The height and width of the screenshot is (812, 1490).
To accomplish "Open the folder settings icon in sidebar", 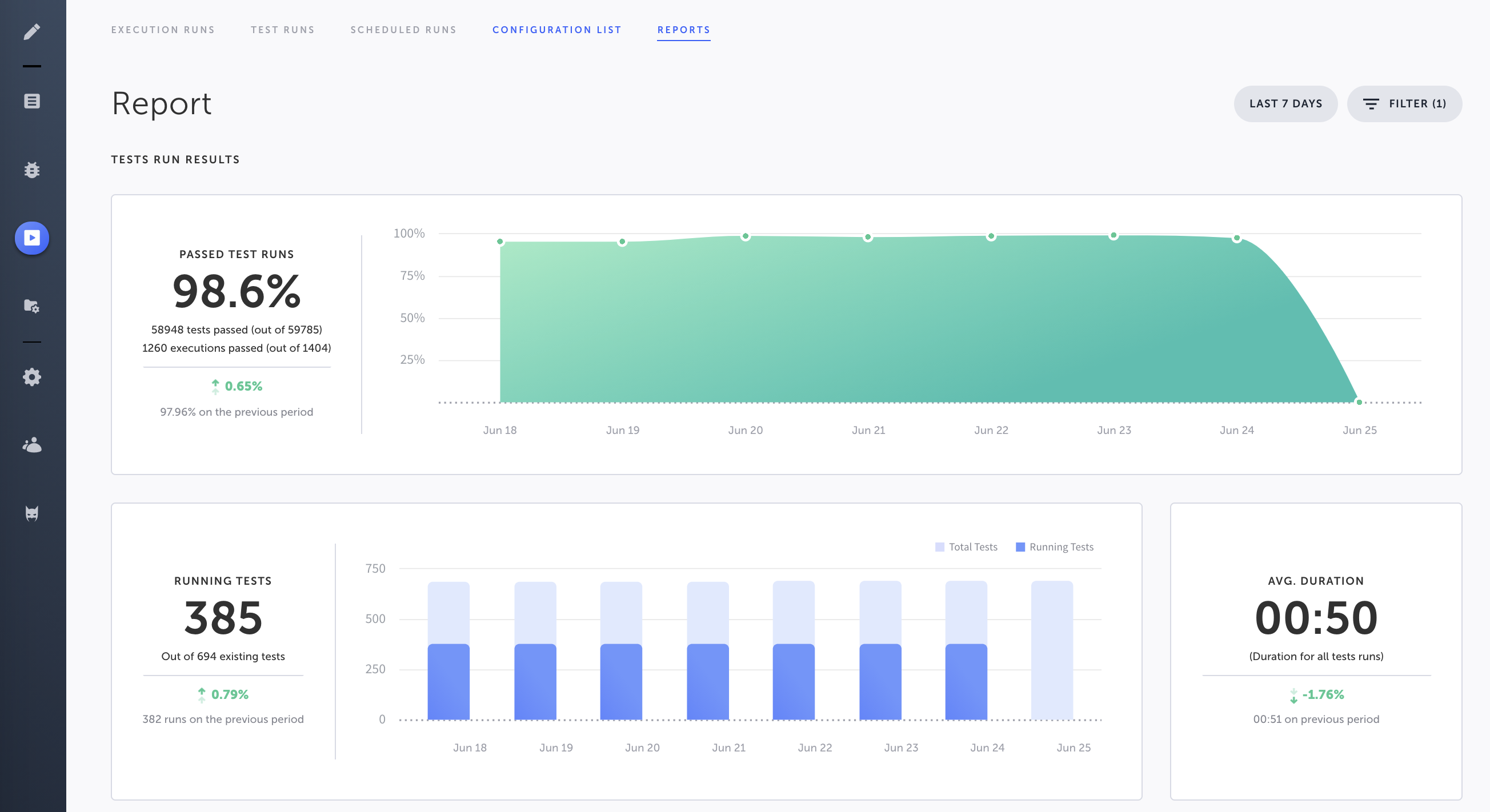I will point(32,305).
